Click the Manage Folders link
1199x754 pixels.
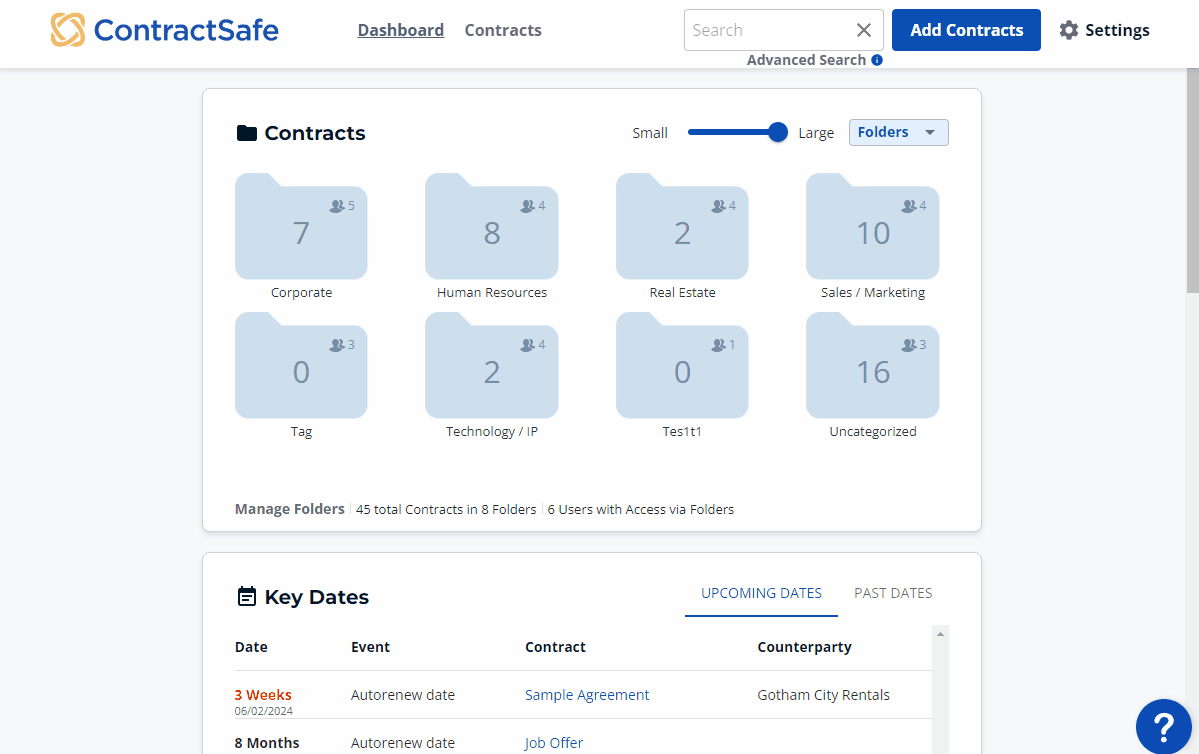click(289, 509)
